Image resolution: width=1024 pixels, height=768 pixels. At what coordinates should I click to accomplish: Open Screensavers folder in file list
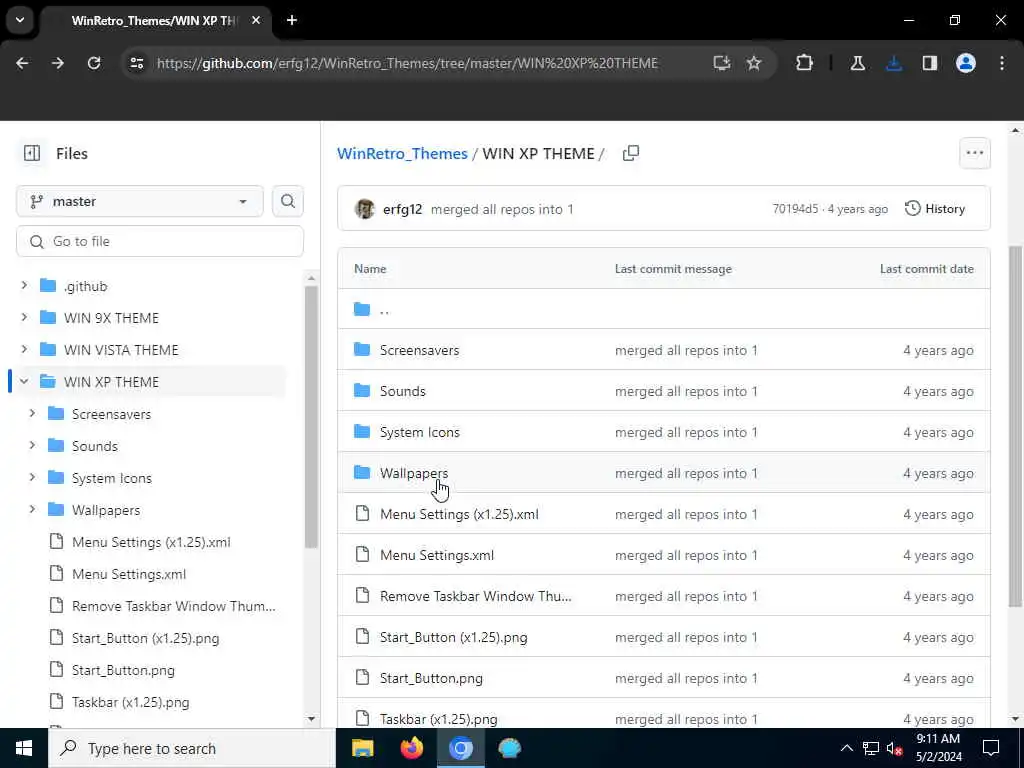(x=419, y=350)
